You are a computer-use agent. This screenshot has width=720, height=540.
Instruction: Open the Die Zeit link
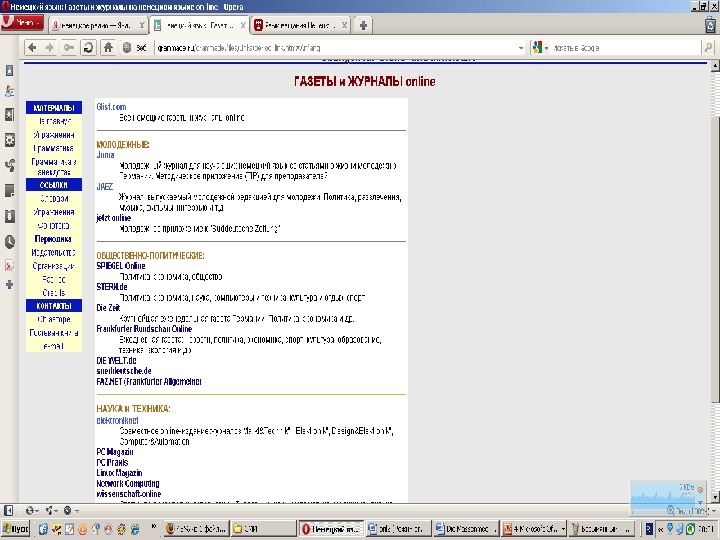[x=108, y=308]
